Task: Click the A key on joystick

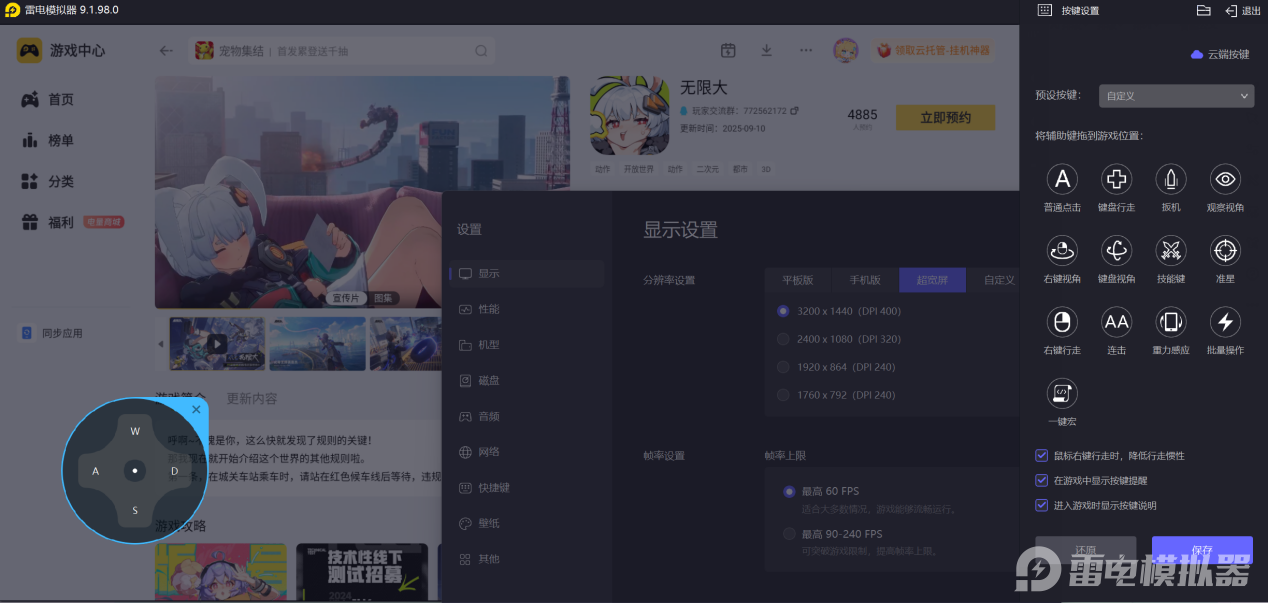Action: coord(96,470)
